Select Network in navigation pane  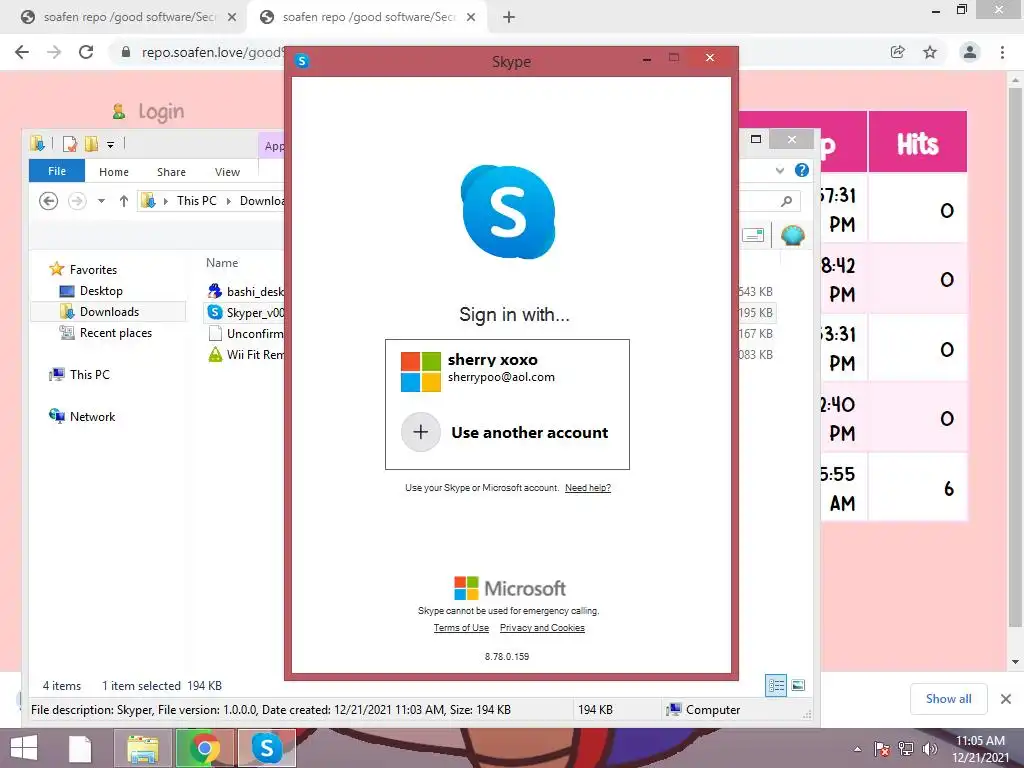(82, 417)
